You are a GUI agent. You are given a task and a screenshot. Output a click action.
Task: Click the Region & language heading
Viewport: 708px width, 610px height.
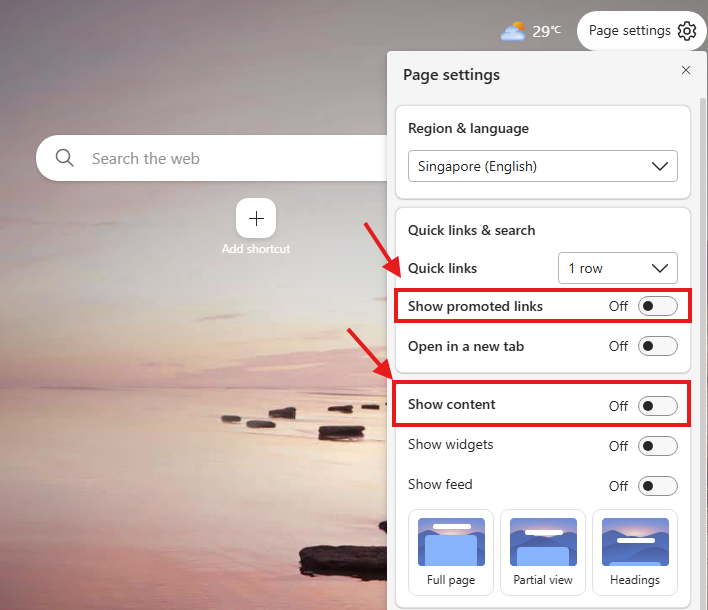point(468,128)
